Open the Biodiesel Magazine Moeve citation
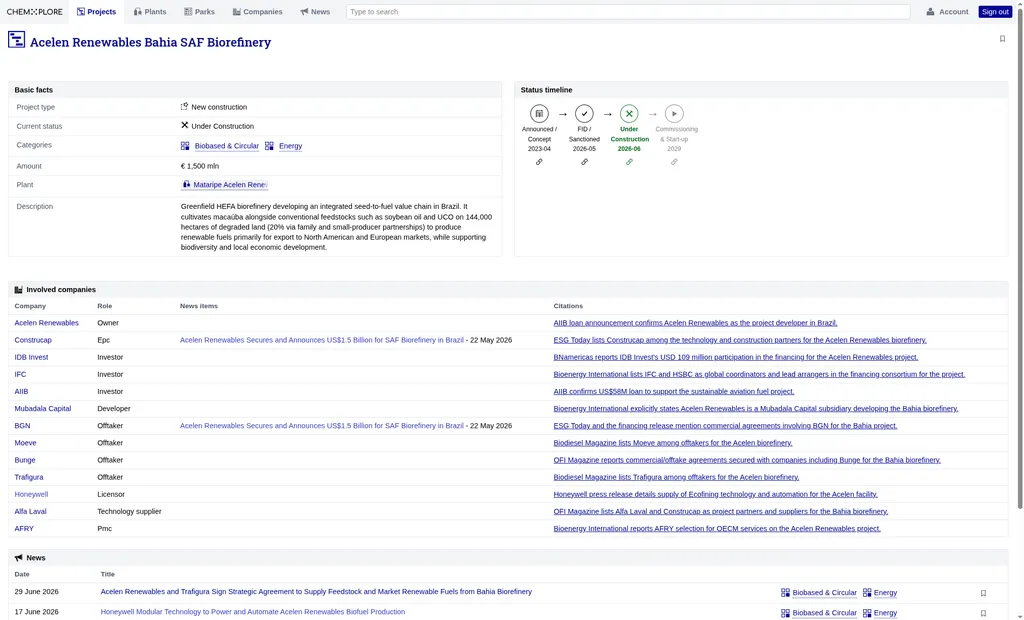Viewport: 1024px width, 620px height. point(673,443)
